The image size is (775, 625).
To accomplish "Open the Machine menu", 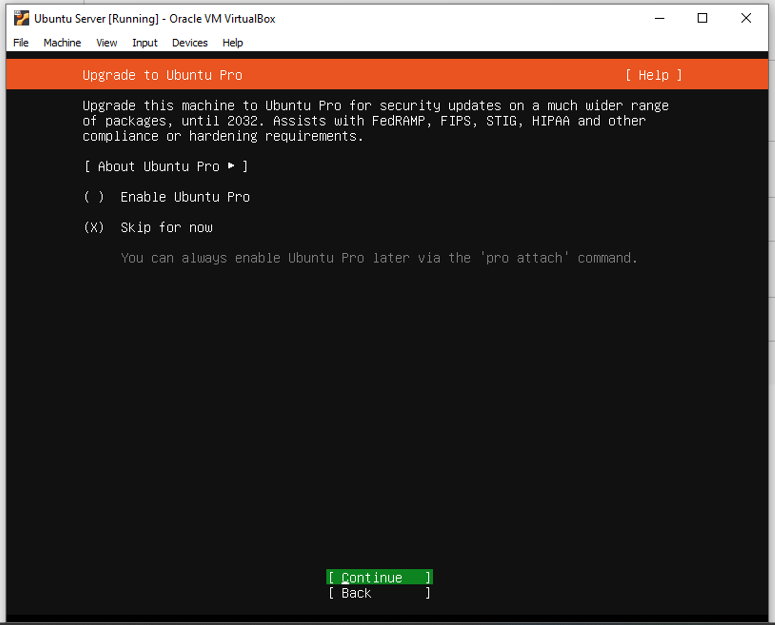I will click(62, 43).
